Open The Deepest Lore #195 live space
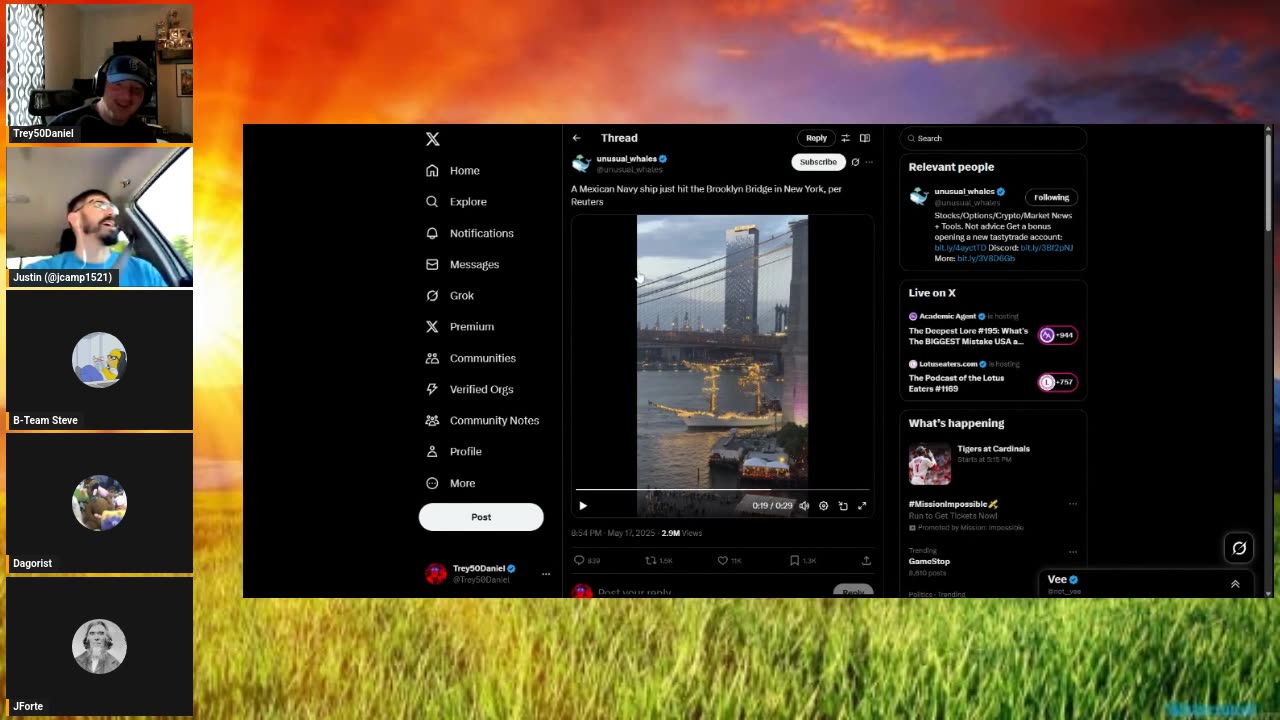The image size is (1280, 720). (968, 336)
